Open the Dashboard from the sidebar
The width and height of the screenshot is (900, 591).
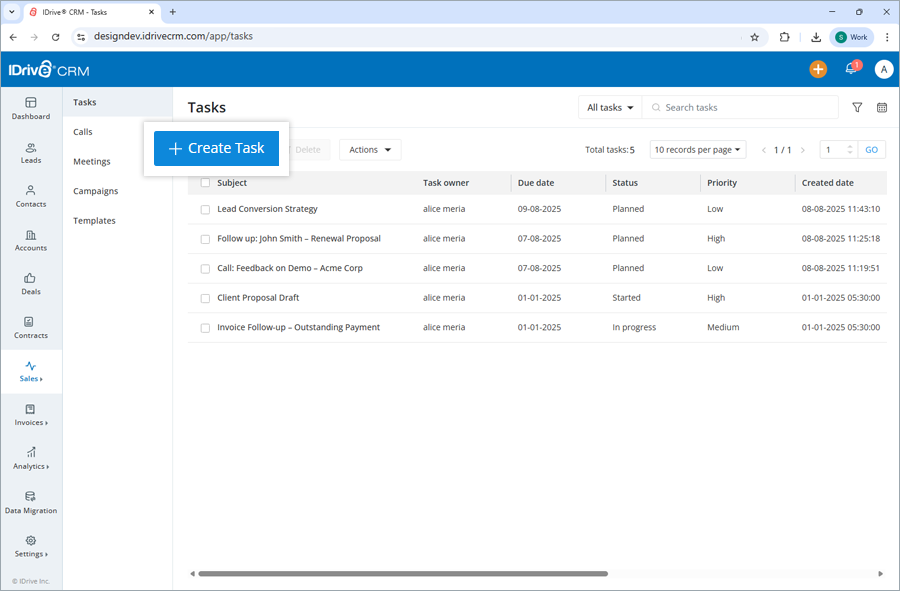coord(31,110)
